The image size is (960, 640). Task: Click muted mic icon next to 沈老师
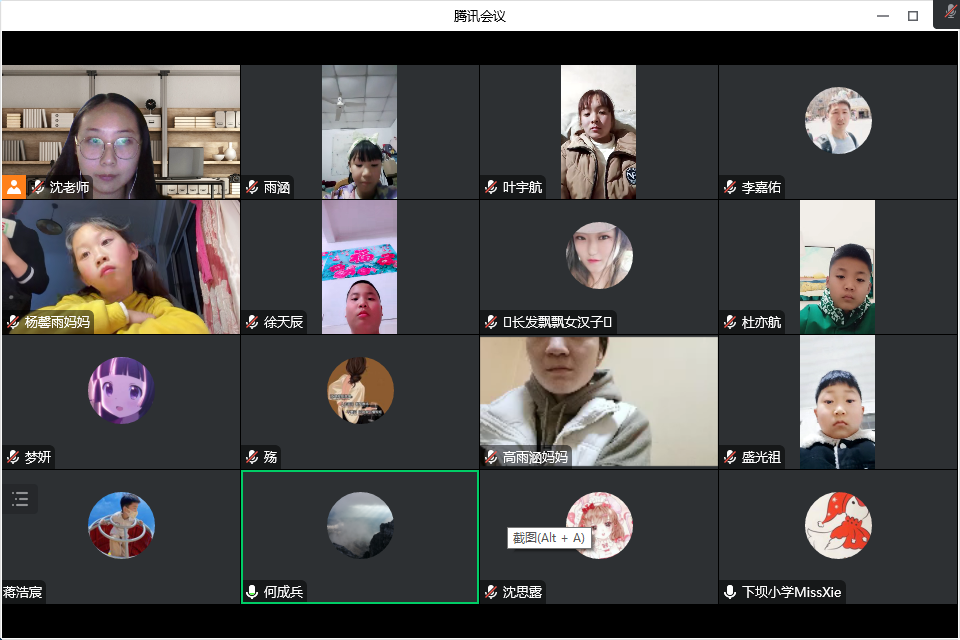(x=39, y=187)
